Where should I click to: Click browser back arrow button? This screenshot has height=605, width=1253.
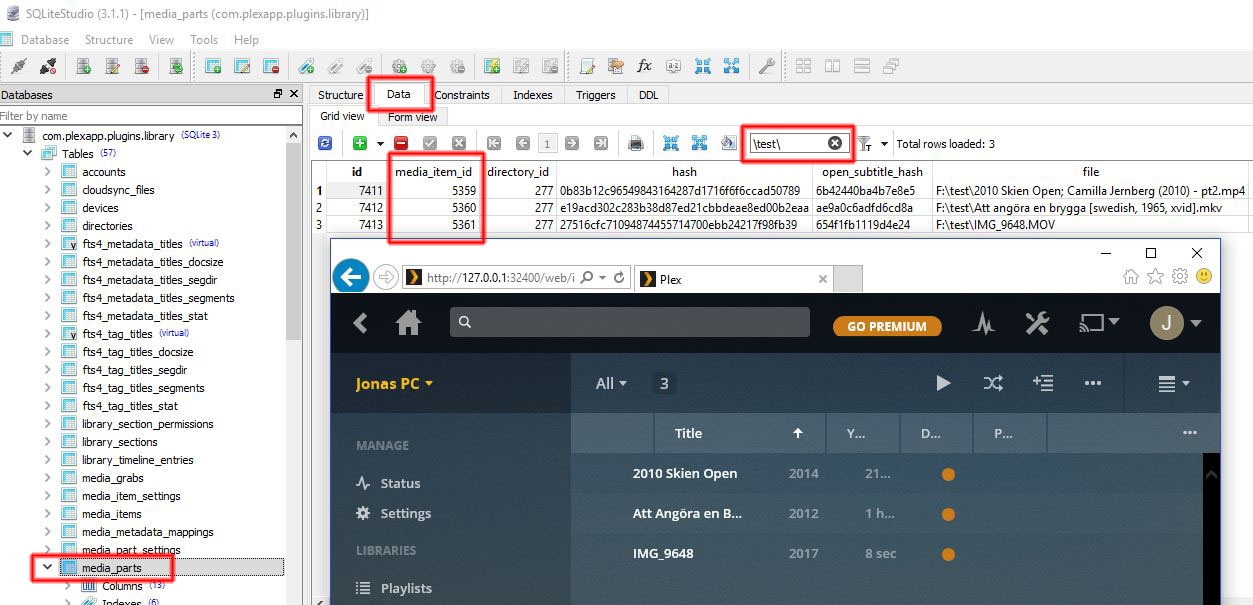tap(350, 276)
